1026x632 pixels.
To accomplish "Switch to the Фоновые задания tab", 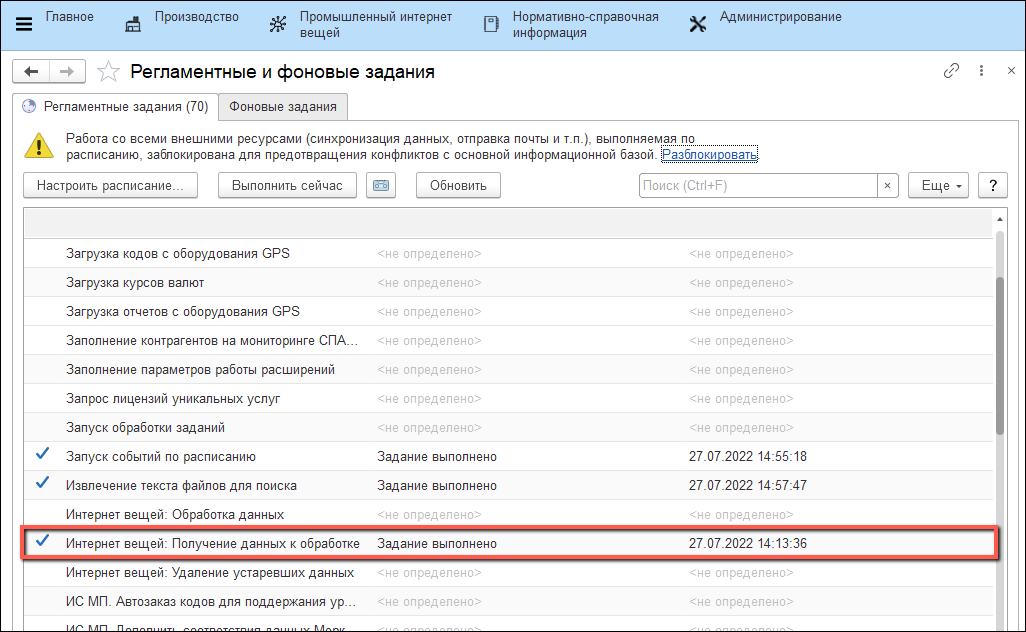I will tap(283, 107).
